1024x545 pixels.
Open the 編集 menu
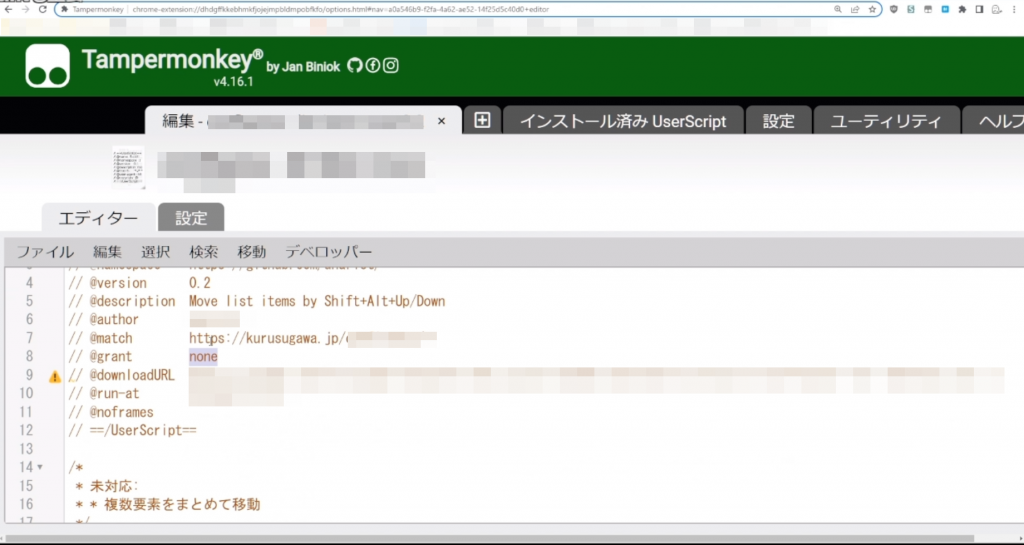point(107,252)
